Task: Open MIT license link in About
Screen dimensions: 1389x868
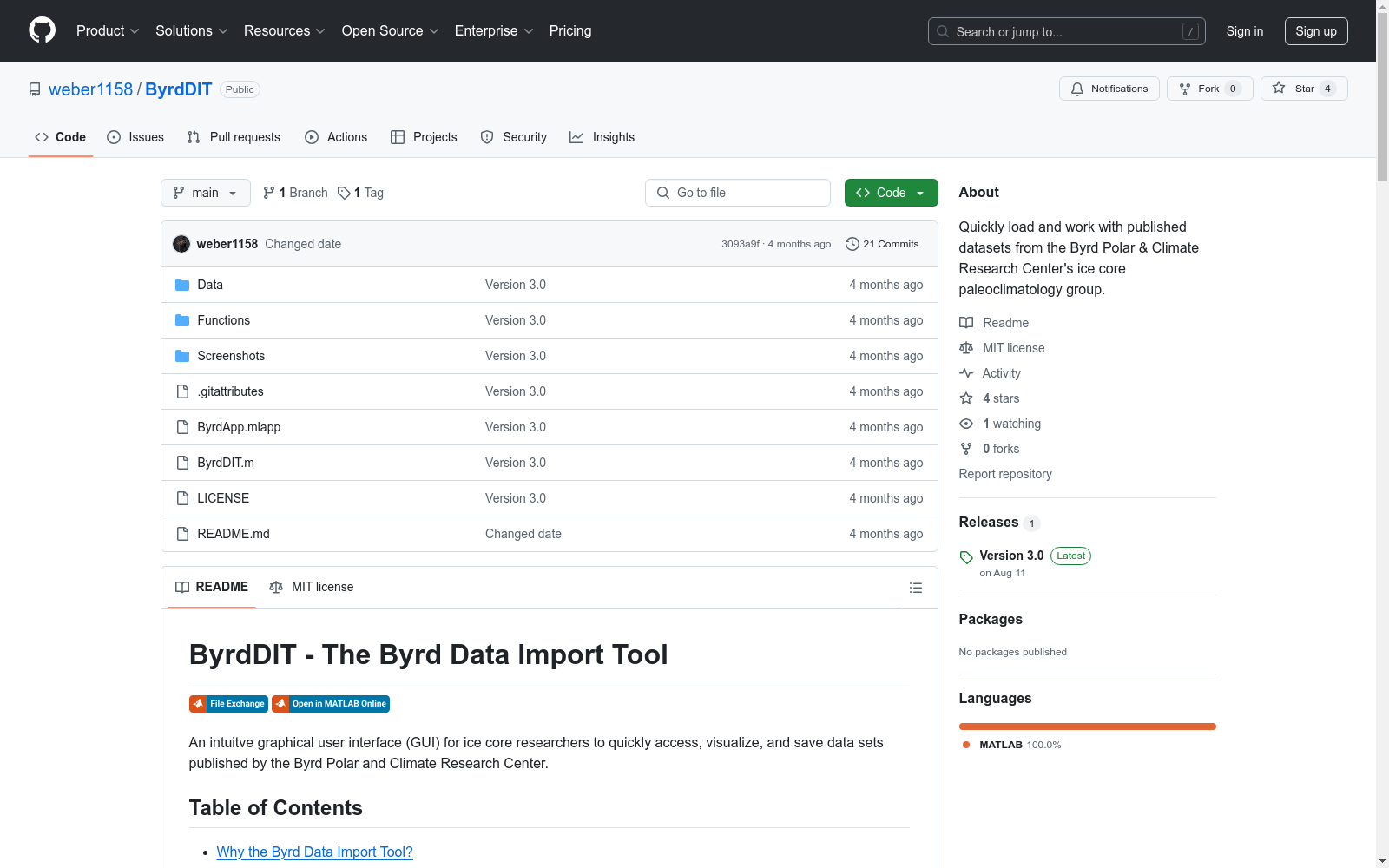Action: point(1002,348)
